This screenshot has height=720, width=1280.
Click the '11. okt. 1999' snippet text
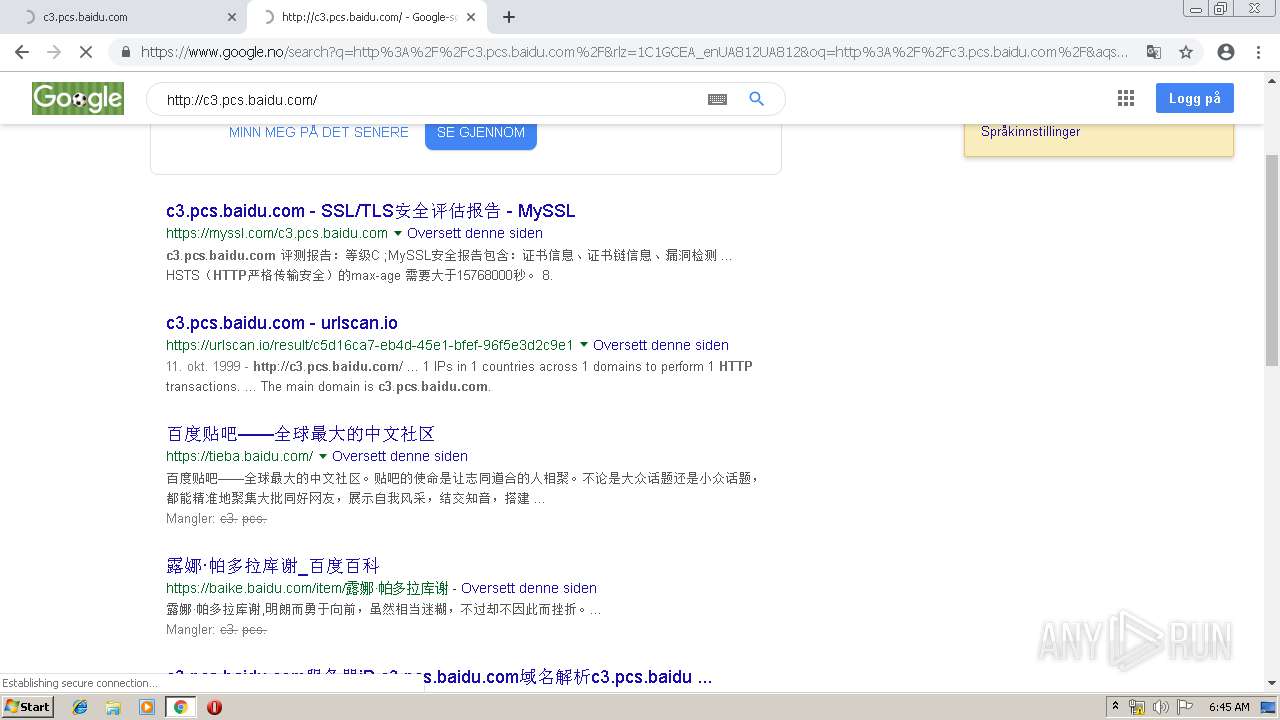pyautogui.click(x=206, y=367)
